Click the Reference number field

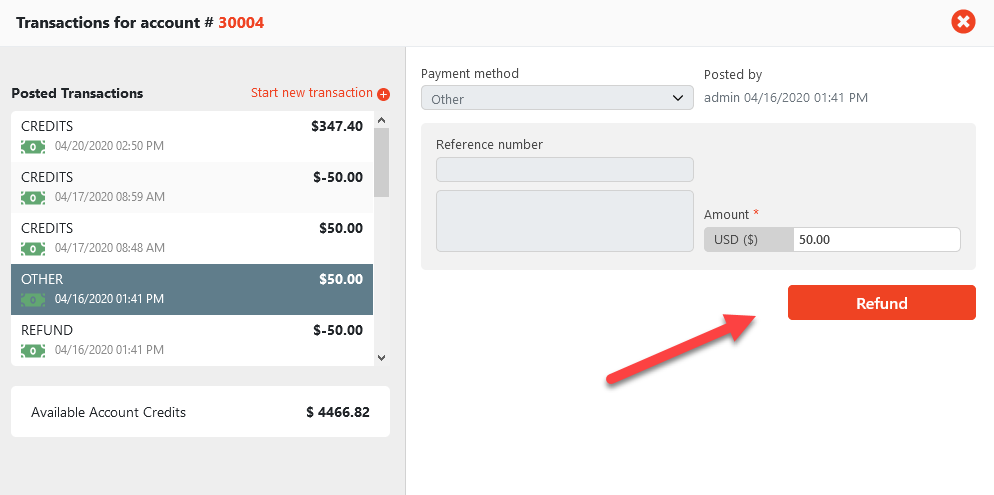tap(565, 170)
